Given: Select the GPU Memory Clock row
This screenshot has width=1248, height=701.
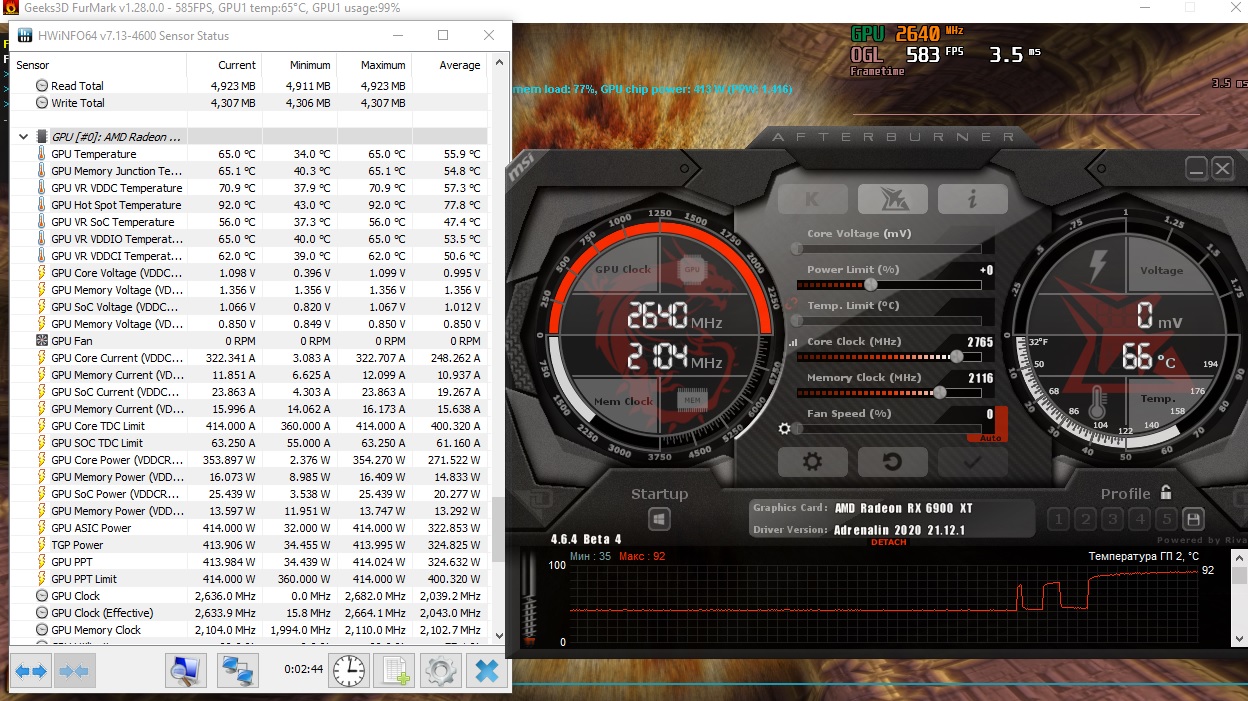Looking at the screenshot, I should (x=250, y=630).
